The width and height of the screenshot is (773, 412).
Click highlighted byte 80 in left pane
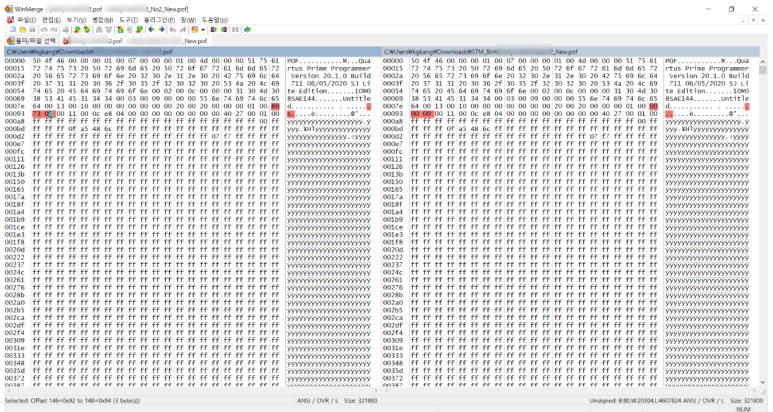pyautogui.click(x=275, y=106)
